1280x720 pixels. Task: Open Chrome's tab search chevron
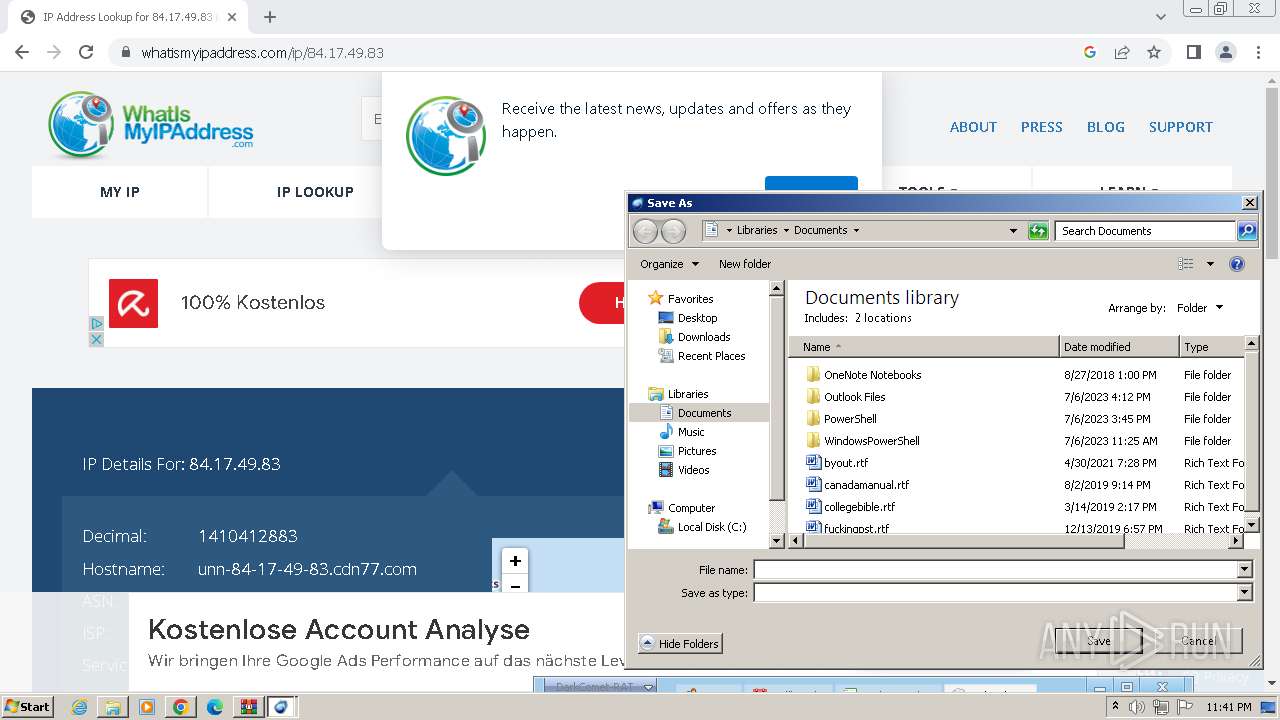pos(1161,17)
